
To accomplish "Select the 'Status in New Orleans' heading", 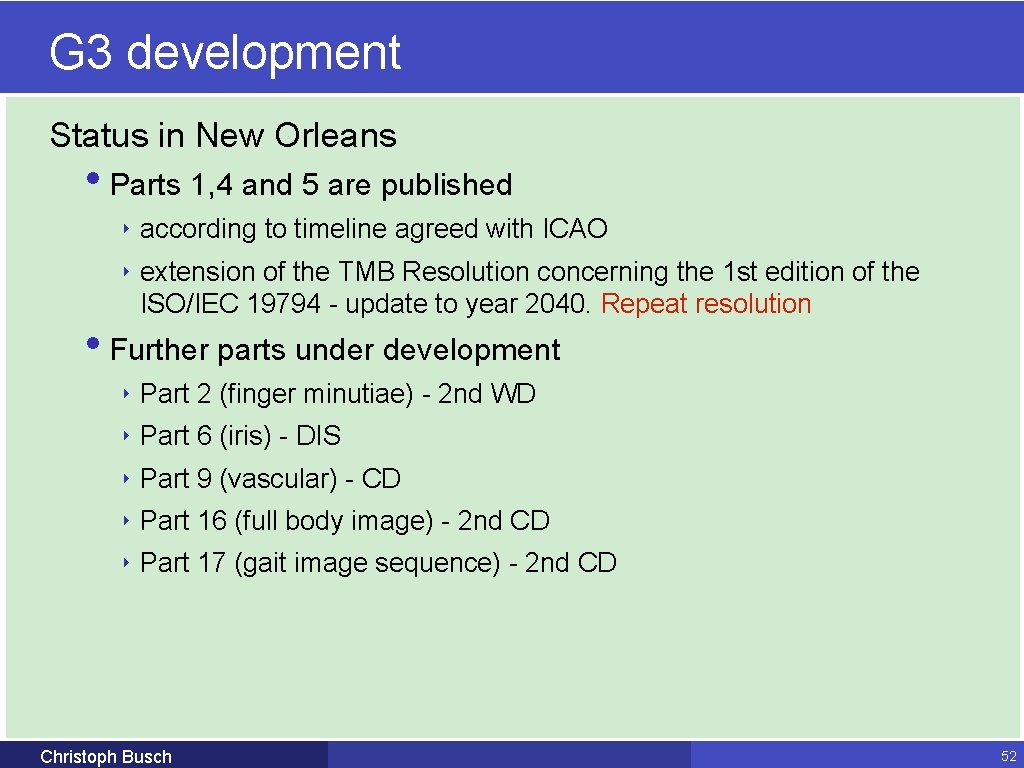I will [x=223, y=135].
